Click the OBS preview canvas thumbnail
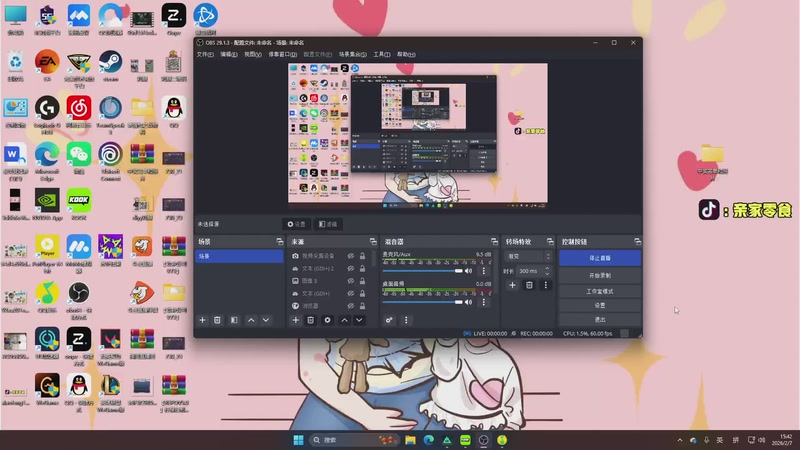The height and width of the screenshot is (450, 800). [418, 134]
